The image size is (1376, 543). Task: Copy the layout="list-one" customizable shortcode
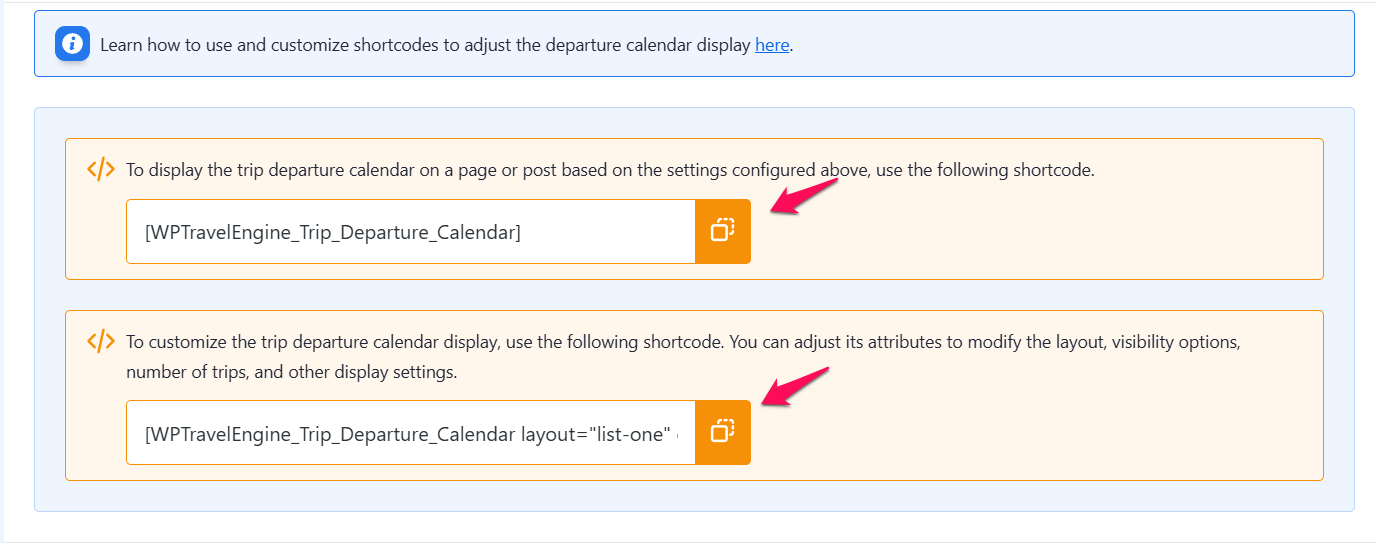click(x=722, y=432)
